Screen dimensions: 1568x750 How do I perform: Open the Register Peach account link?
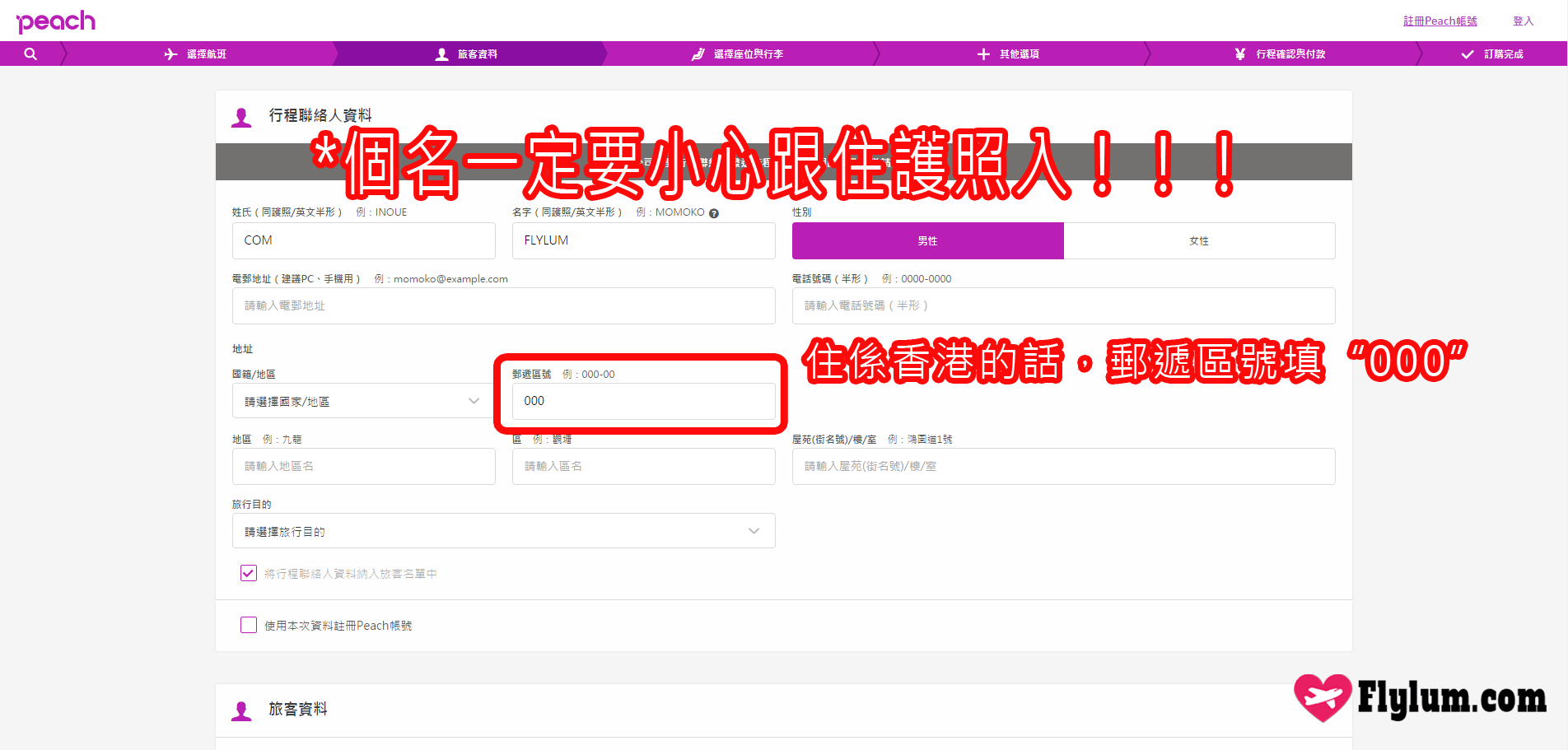coord(1440,21)
